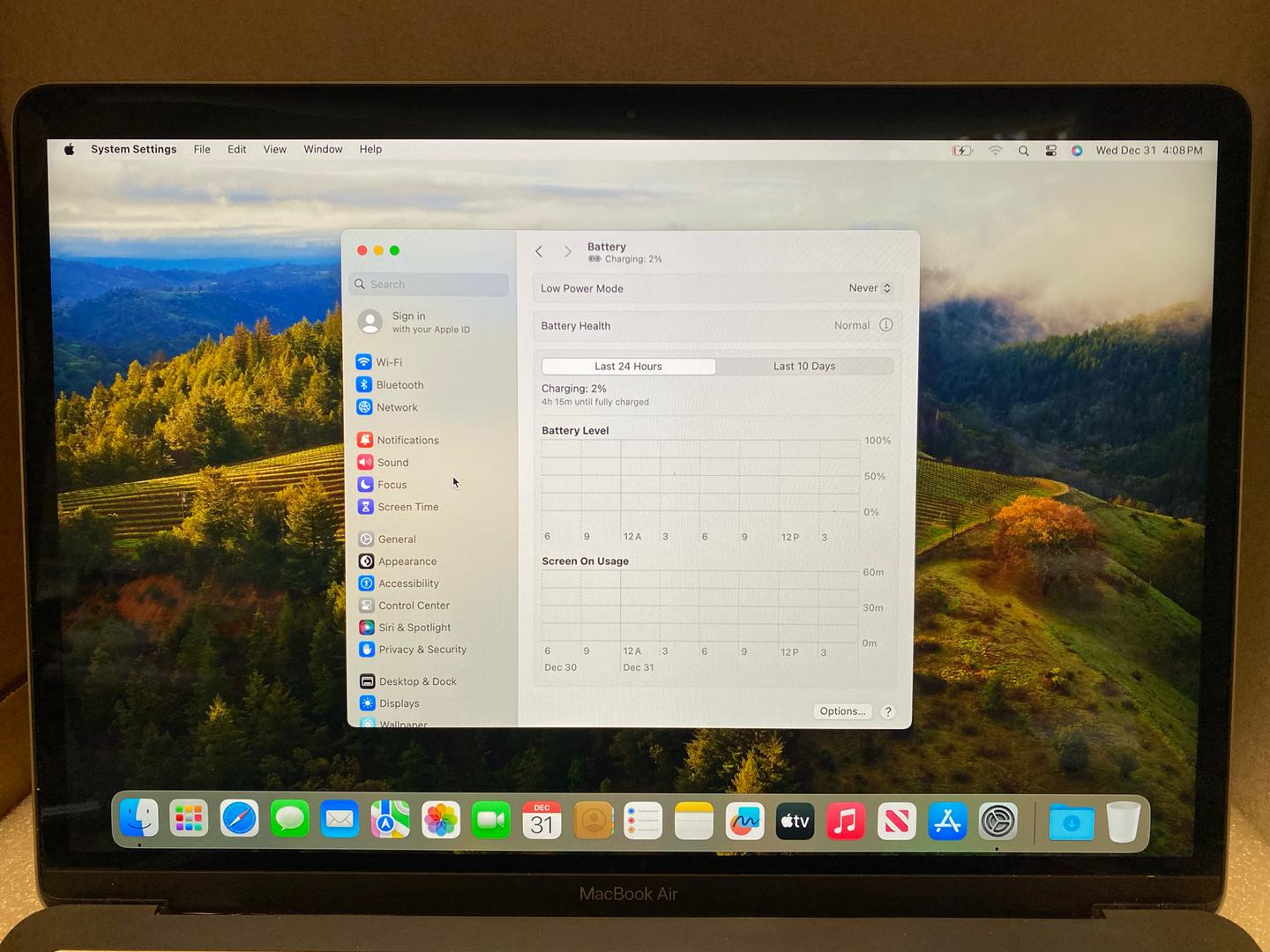This screenshot has height=952, width=1270.
Task: Open Mail from the Dock
Action: pyautogui.click(x=340, y=820)
